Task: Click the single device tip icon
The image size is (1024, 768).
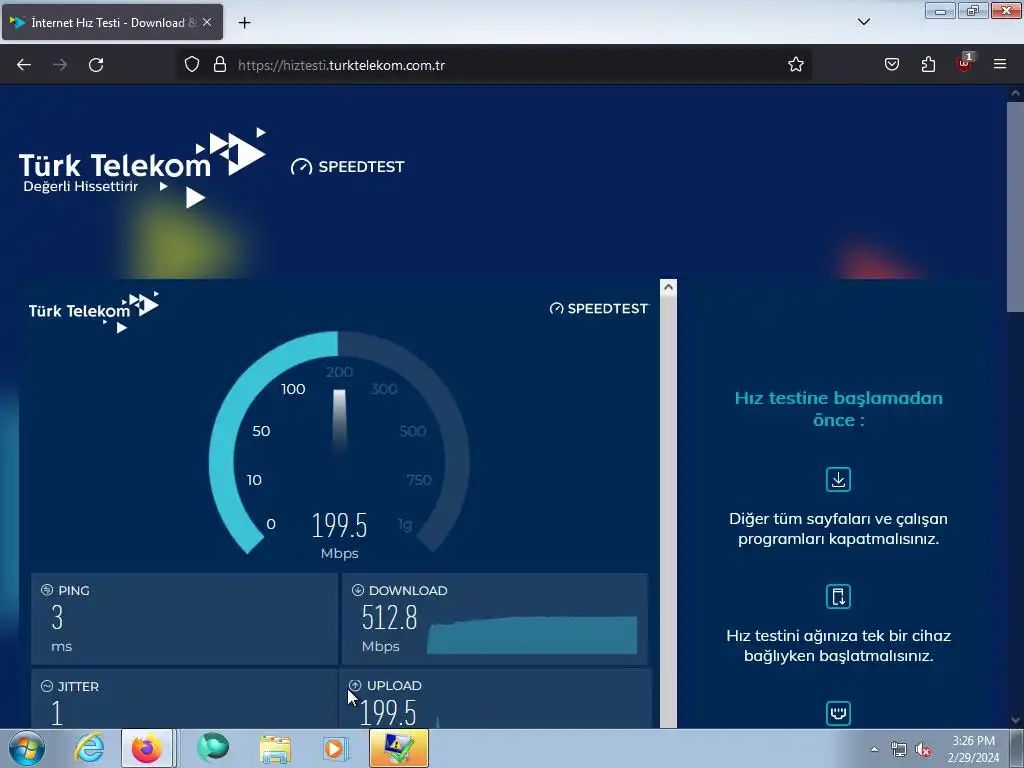Action: pos(839,596)
